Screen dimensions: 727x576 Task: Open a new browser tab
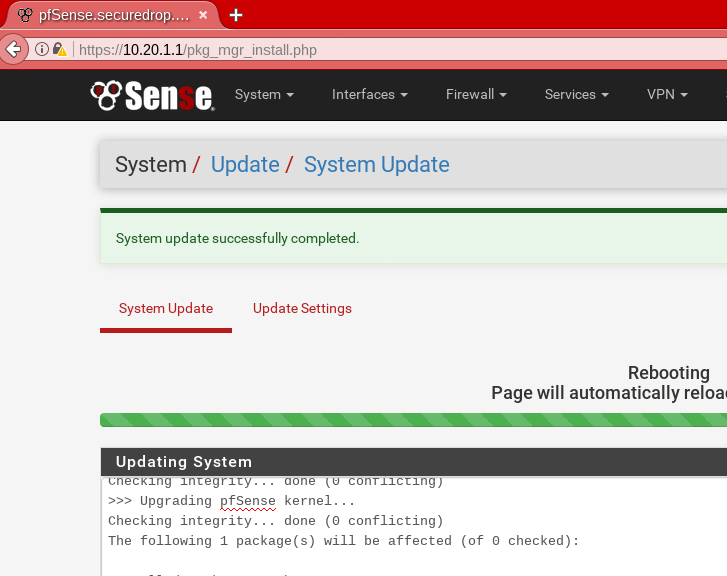(x=236, y=15)
